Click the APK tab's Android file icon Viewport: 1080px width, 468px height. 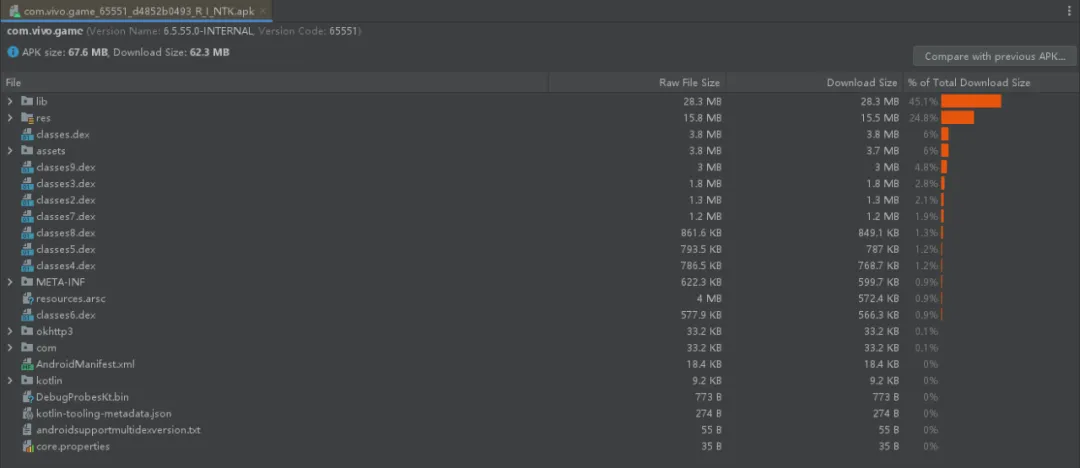[14, 11]
